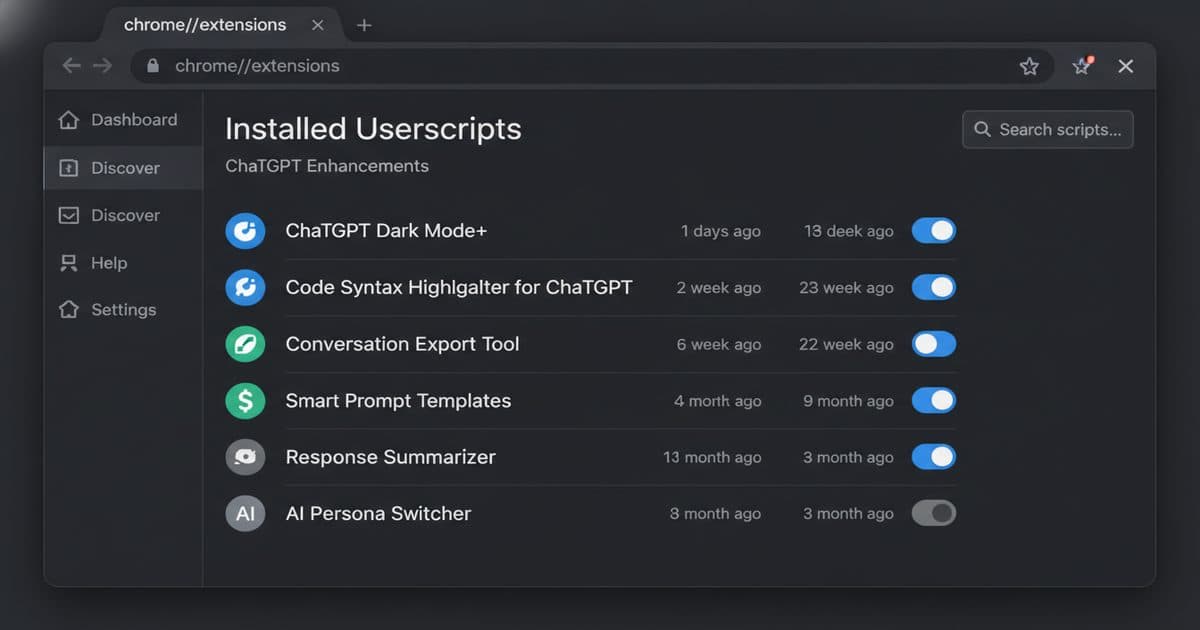The width and height of the screenshot is (1200, 630).
Task: Open AI Persona Switcher script name
Action: tap(378, 514)
